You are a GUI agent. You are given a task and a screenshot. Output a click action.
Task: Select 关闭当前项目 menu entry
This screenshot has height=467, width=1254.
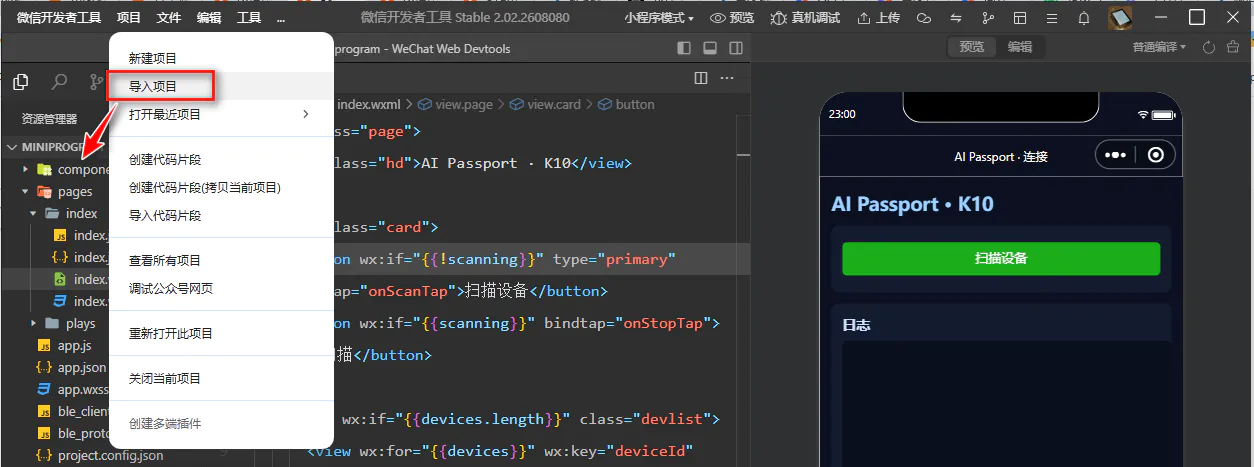pyautogui.click(x=220, y=378)
